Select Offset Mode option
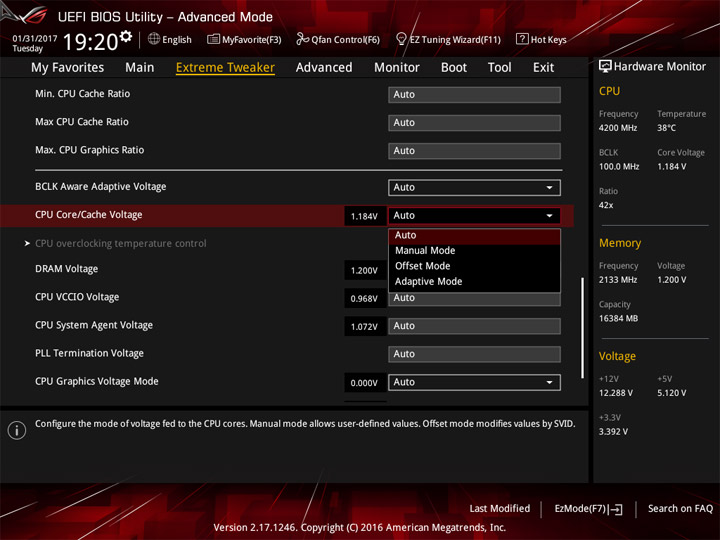Screen dimensions: 720x540 coord(474,266)
